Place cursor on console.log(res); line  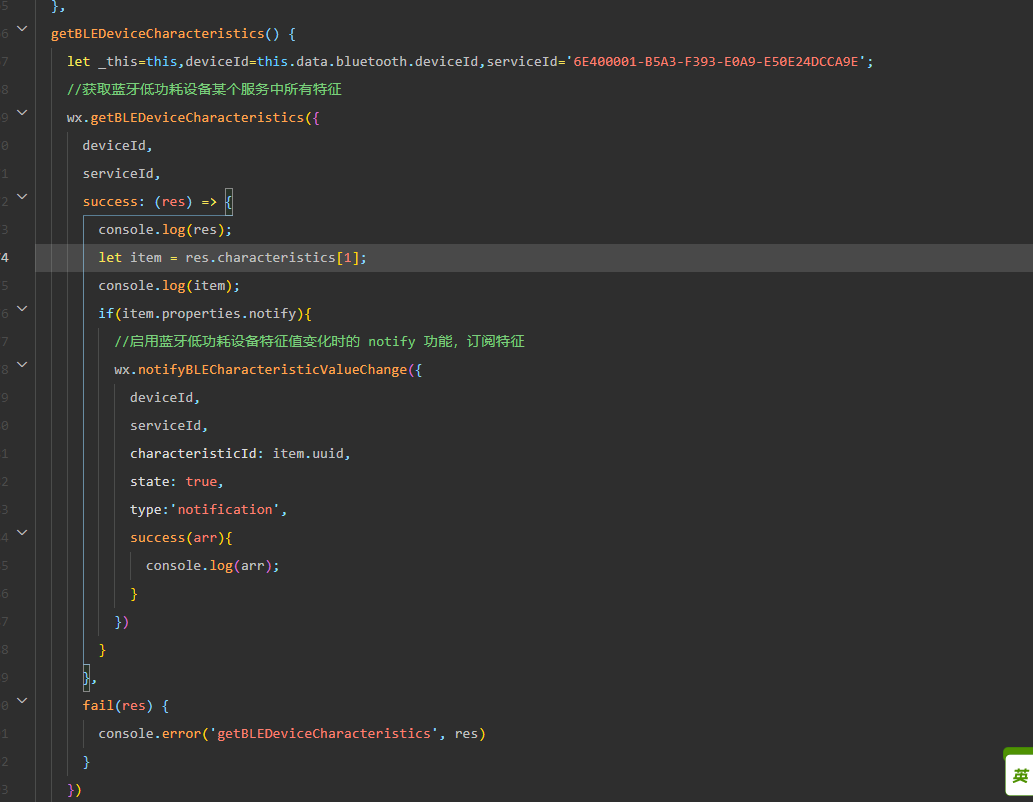pos(165,229)
